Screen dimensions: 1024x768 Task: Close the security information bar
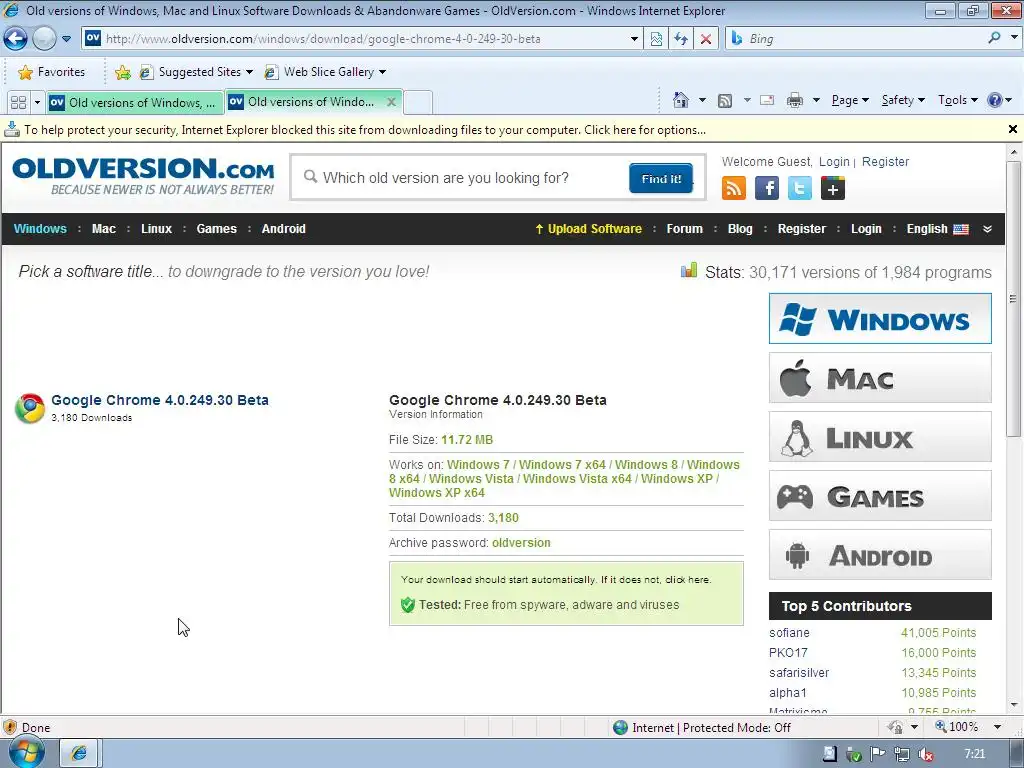[x=1012, y=129]
